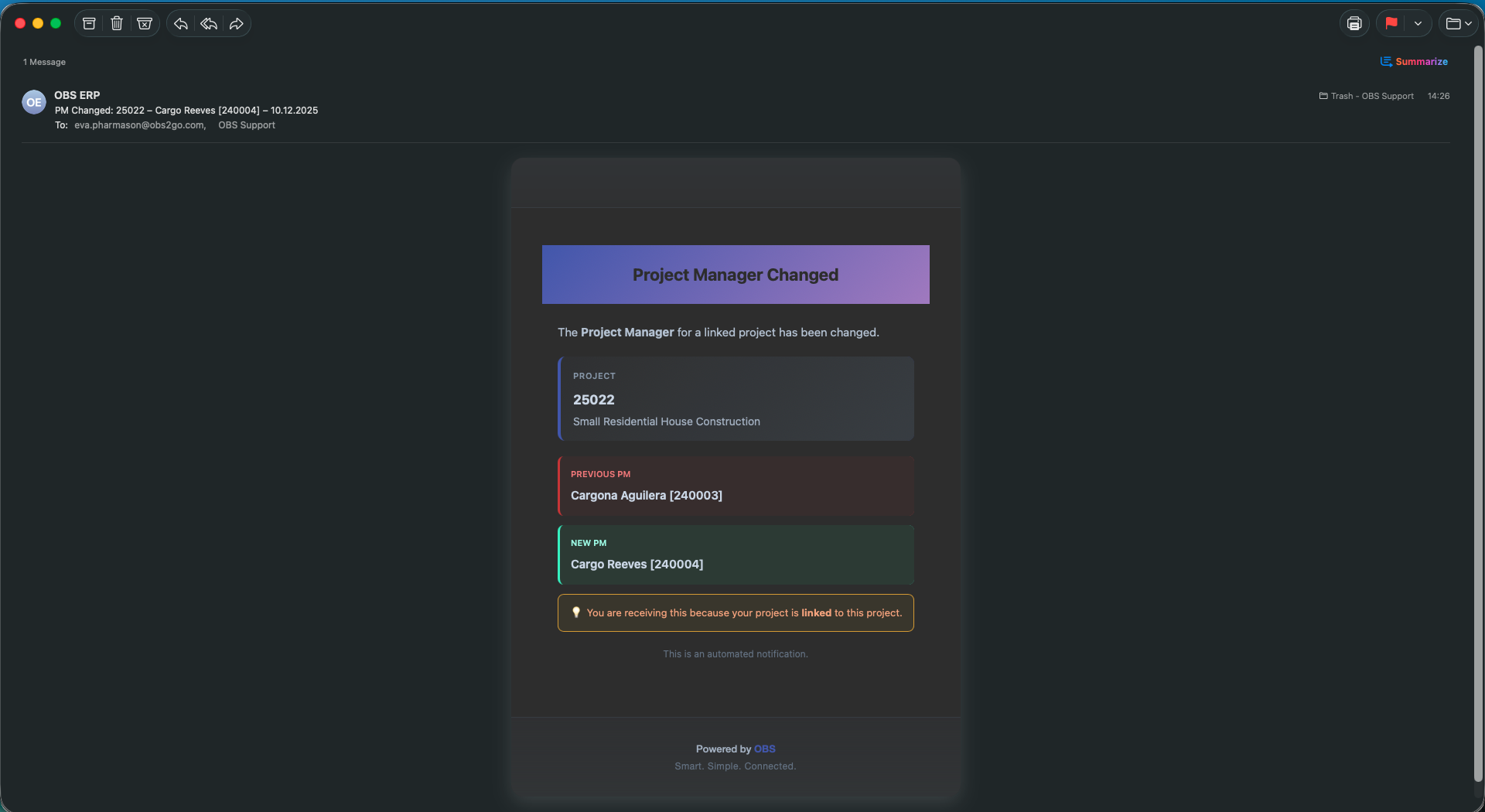Viewport: 1485px width, 812px height.
Task: Open the OBS link in the footer
Action: pos(764,749)
